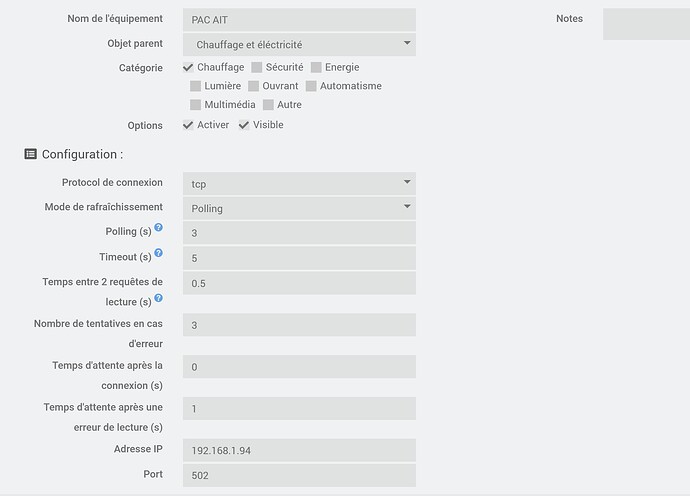Toggle the Activer option checkbox
This screenshot has height=496, width=690.
point(189,125)
